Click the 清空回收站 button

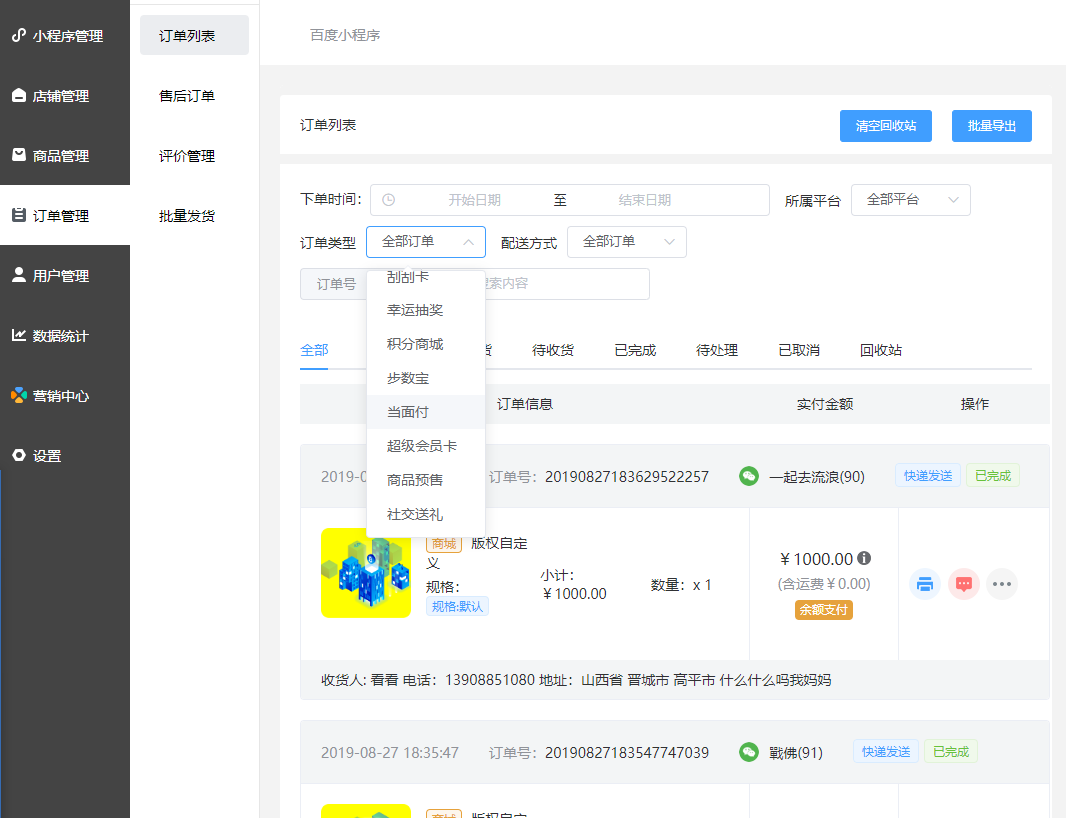886,126
